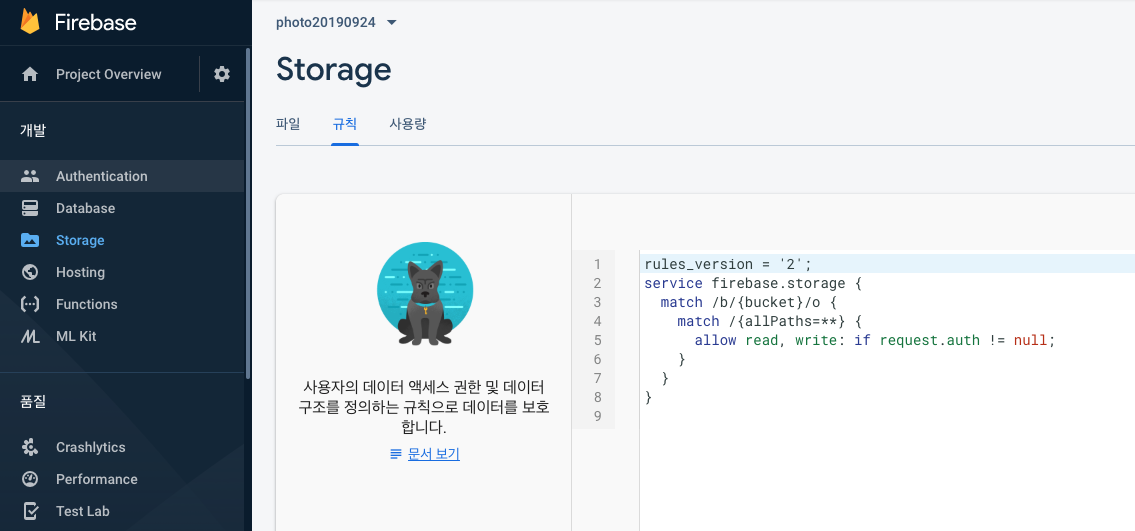Open Database from the sidebar

[122, 208]
